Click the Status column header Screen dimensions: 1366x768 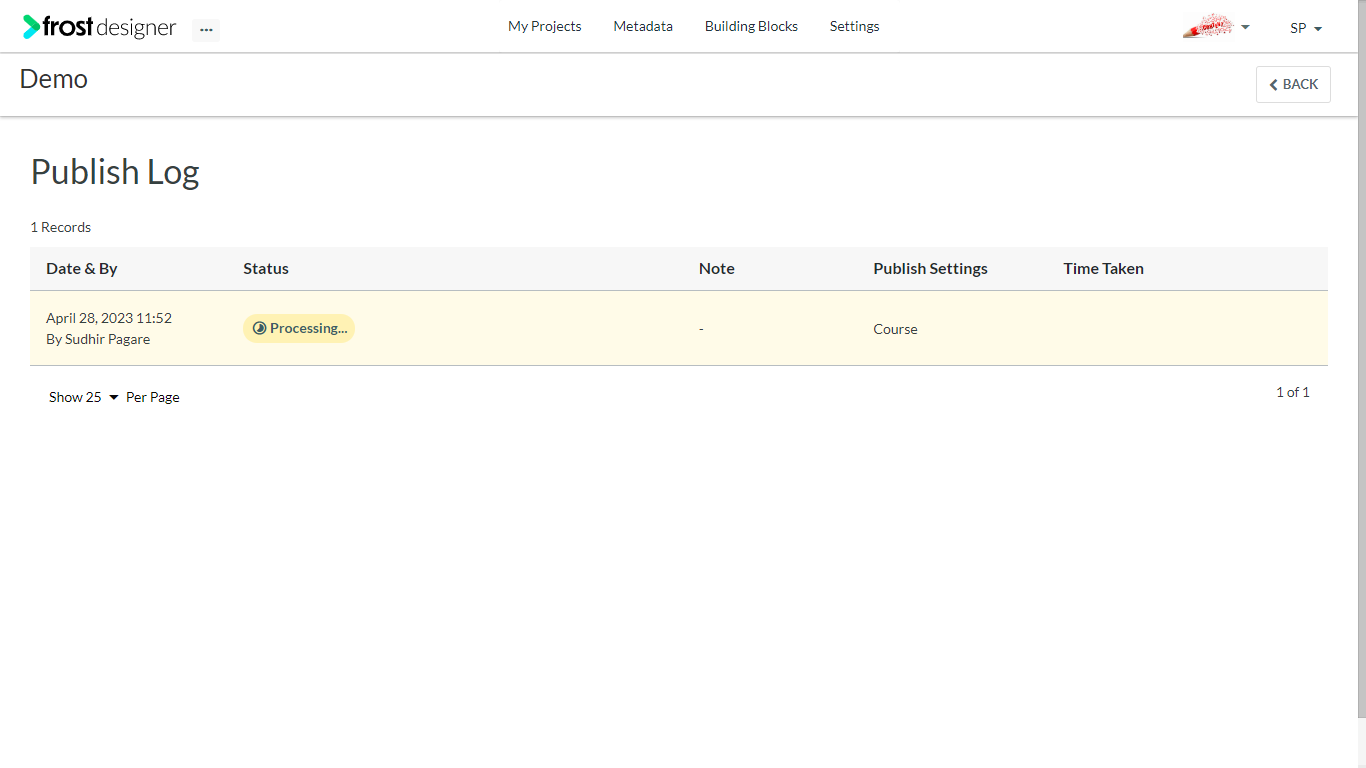pyautogui.click(x=266, y=268)
